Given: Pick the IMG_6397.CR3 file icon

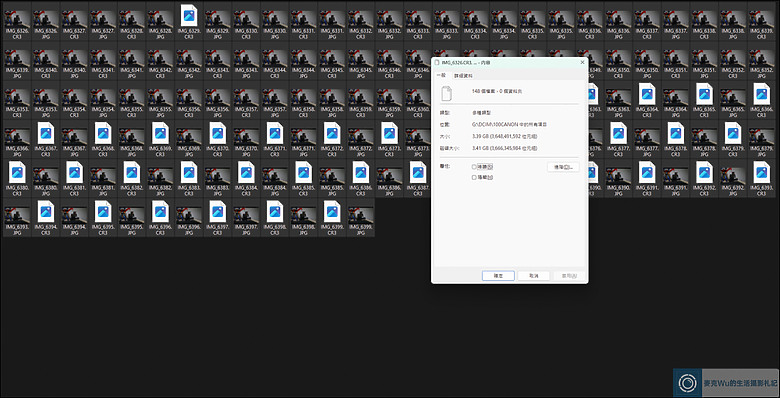Looking at the screenshot, I should tap(218, 211).
